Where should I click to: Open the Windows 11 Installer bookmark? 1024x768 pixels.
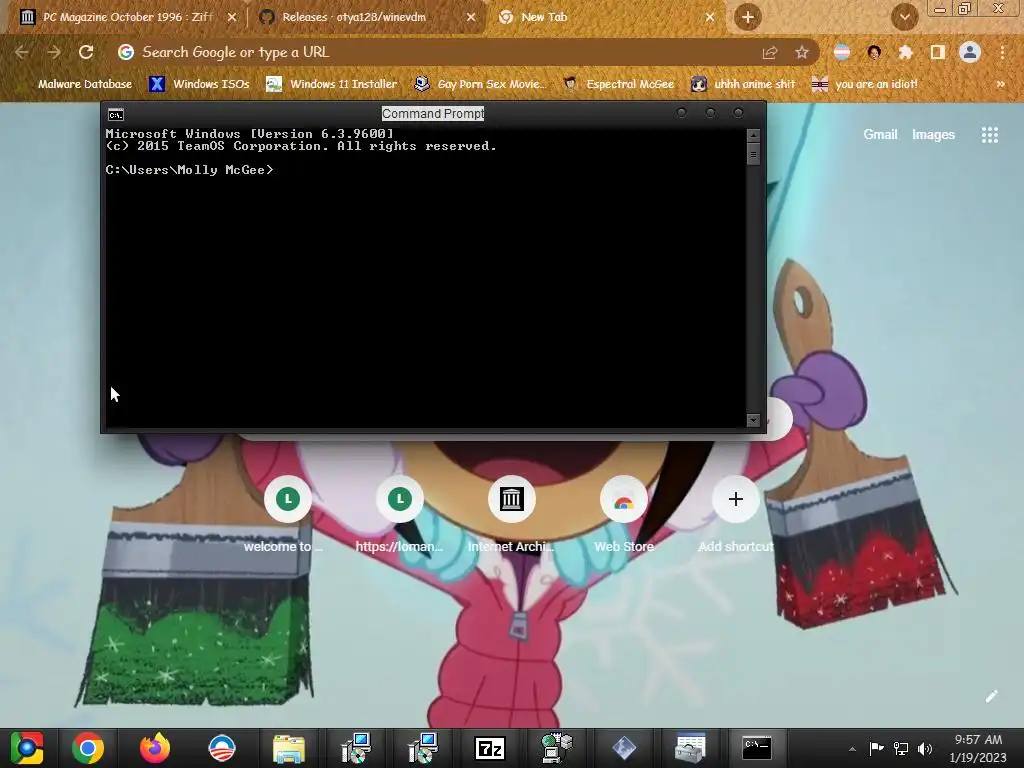332,84
